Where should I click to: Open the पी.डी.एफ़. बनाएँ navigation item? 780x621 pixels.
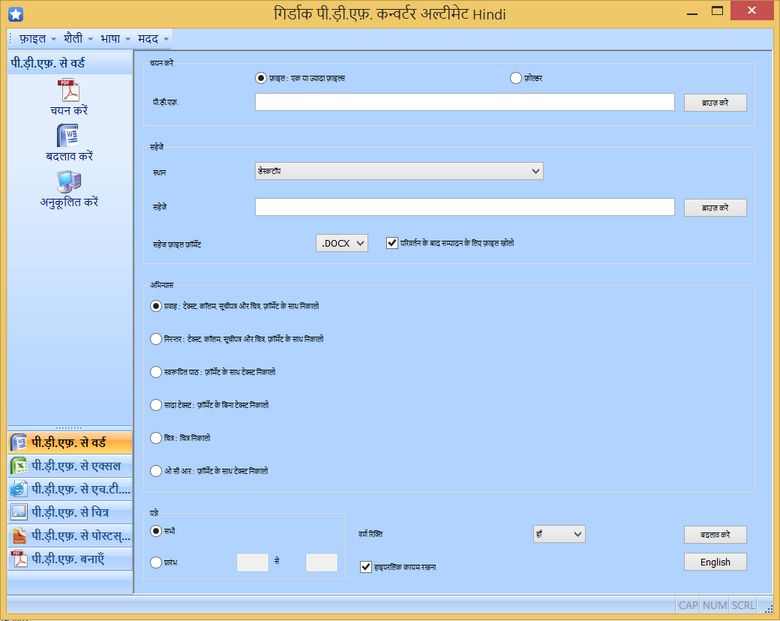pos(70,559)
